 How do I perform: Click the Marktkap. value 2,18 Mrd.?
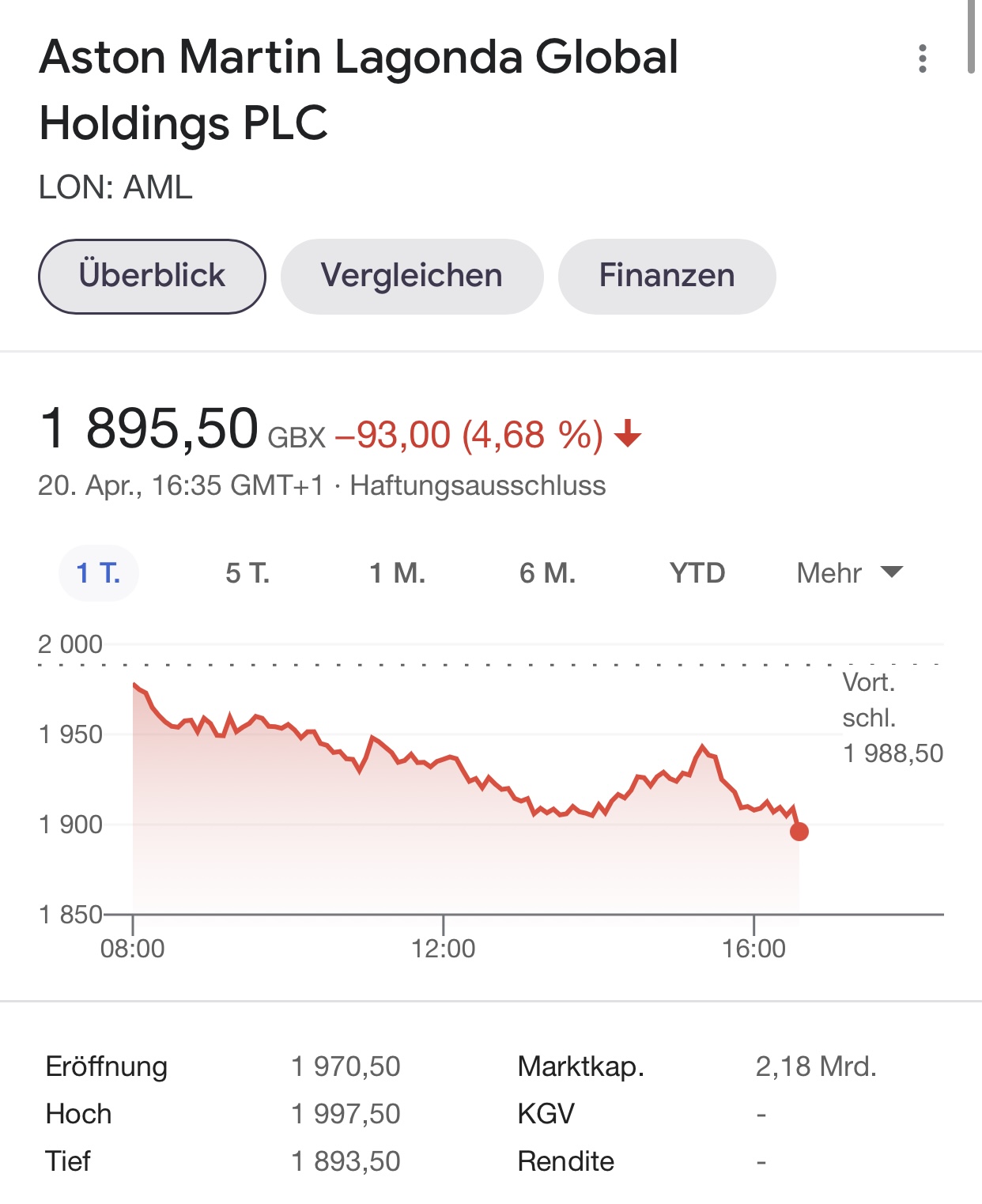tap(816, 1066)
